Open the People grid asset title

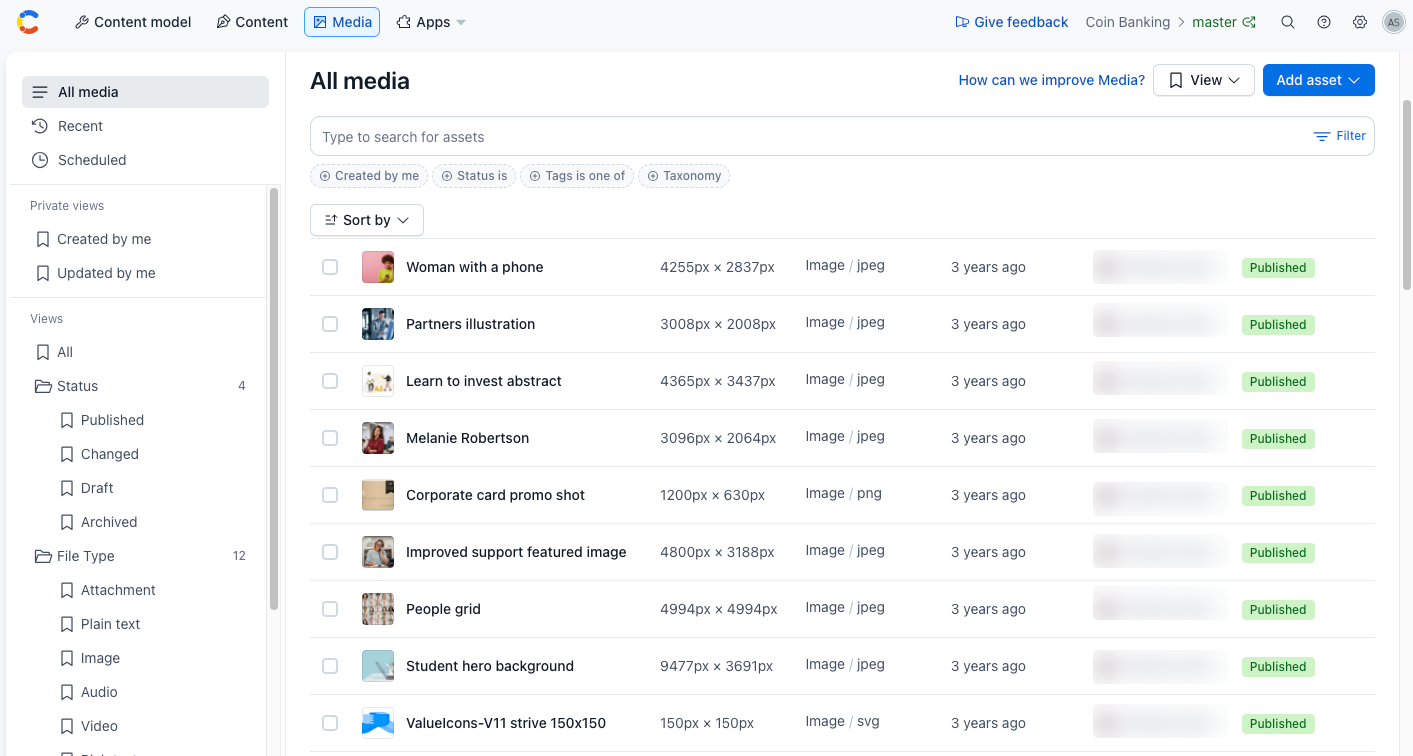coord(443,609)
